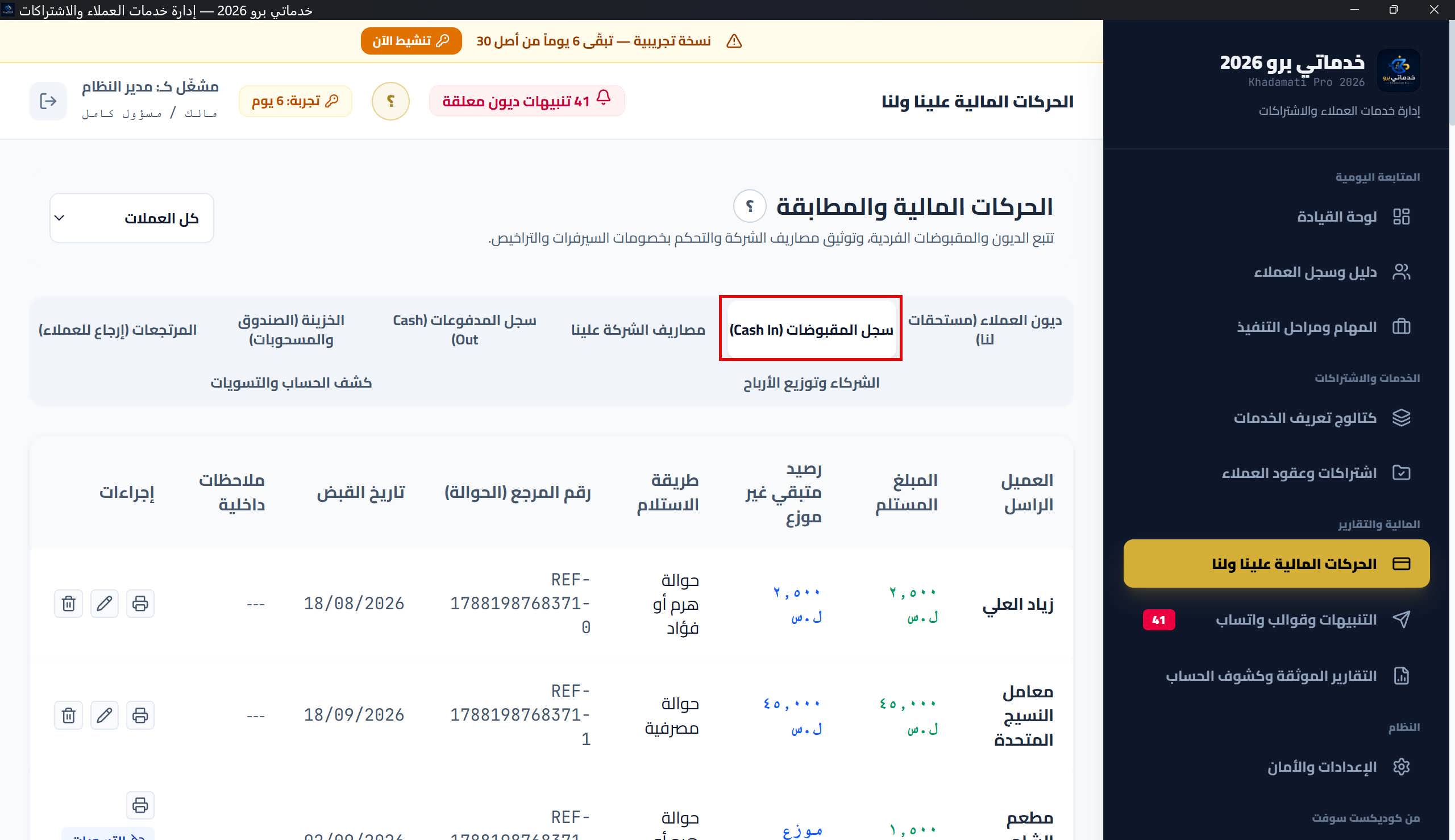Open لوحة القيادة dashboard in sidebar
The height and width of the screenshot is (840, 1455).
tap(1276, 217)
